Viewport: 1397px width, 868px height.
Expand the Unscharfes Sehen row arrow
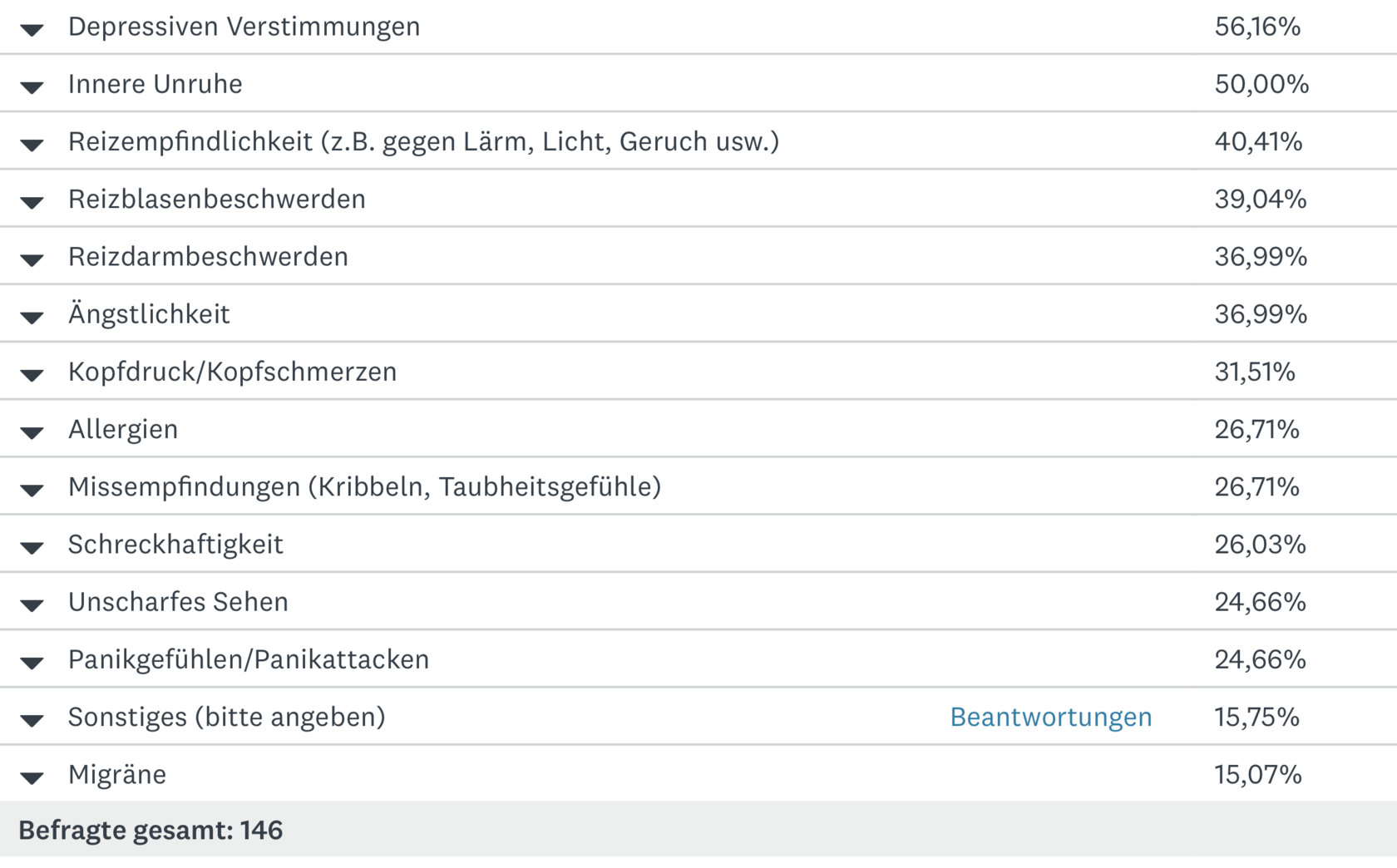pyautogui.click(x=32, y=605)
